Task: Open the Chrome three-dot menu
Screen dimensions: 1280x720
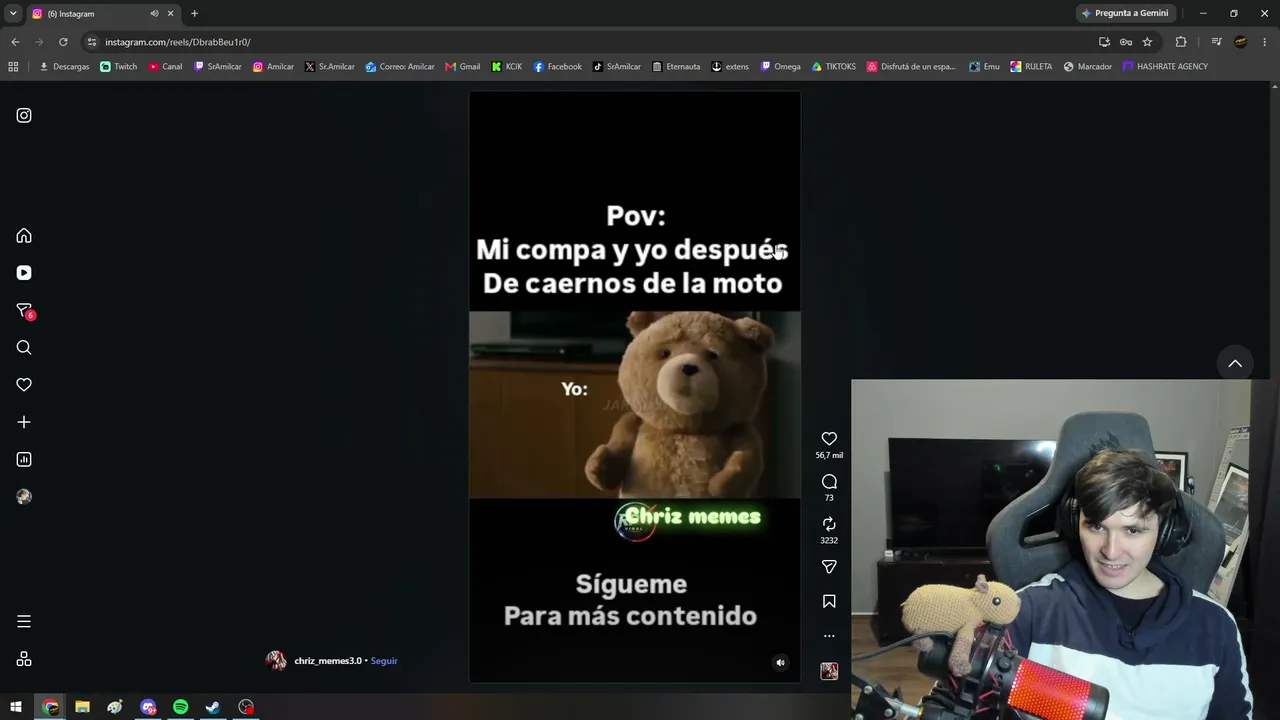Action: pyautogui.click(x=1266, y=42)
